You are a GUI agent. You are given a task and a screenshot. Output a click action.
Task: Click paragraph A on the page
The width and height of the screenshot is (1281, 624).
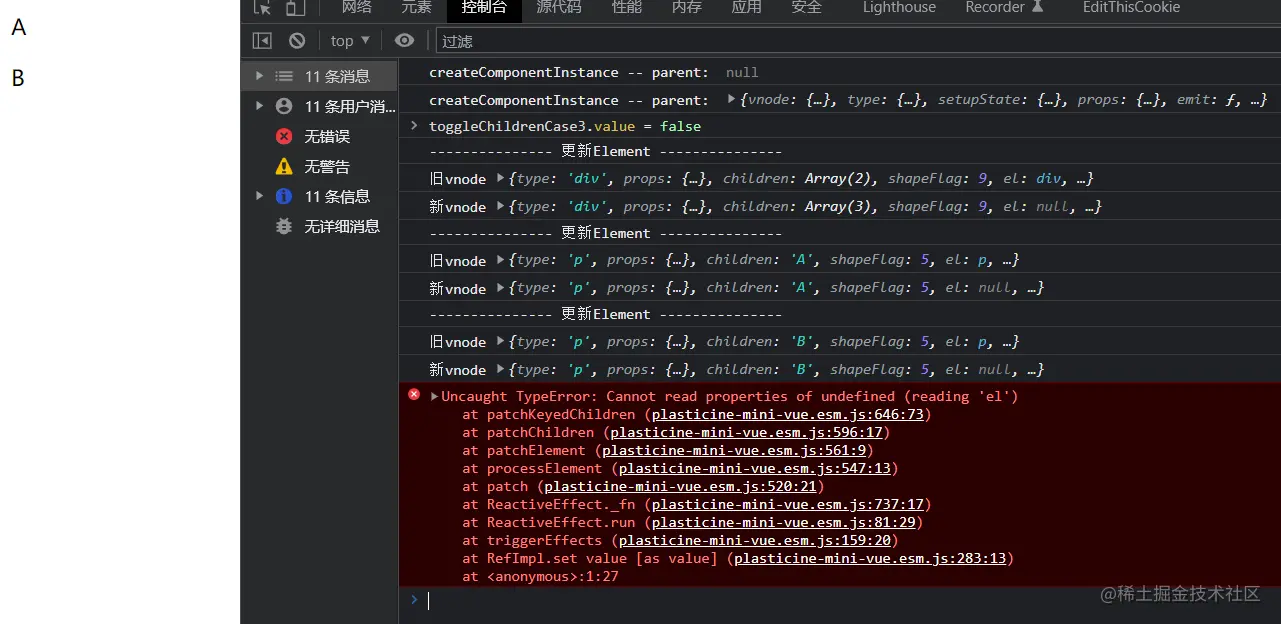tap(18, 28)
